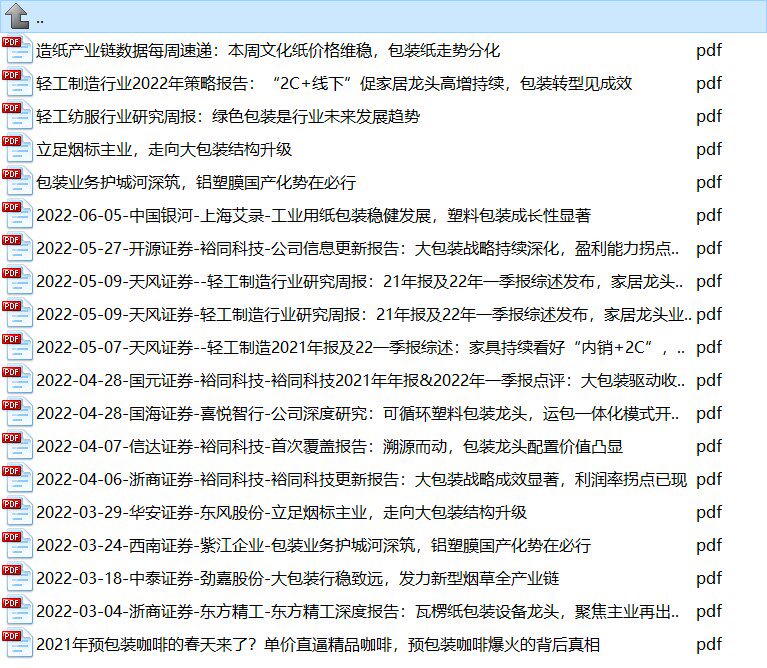Screen dimensions: 767x668
Task: Click pdf type cell of 造纸产业链 row
Action: [709, 50]
